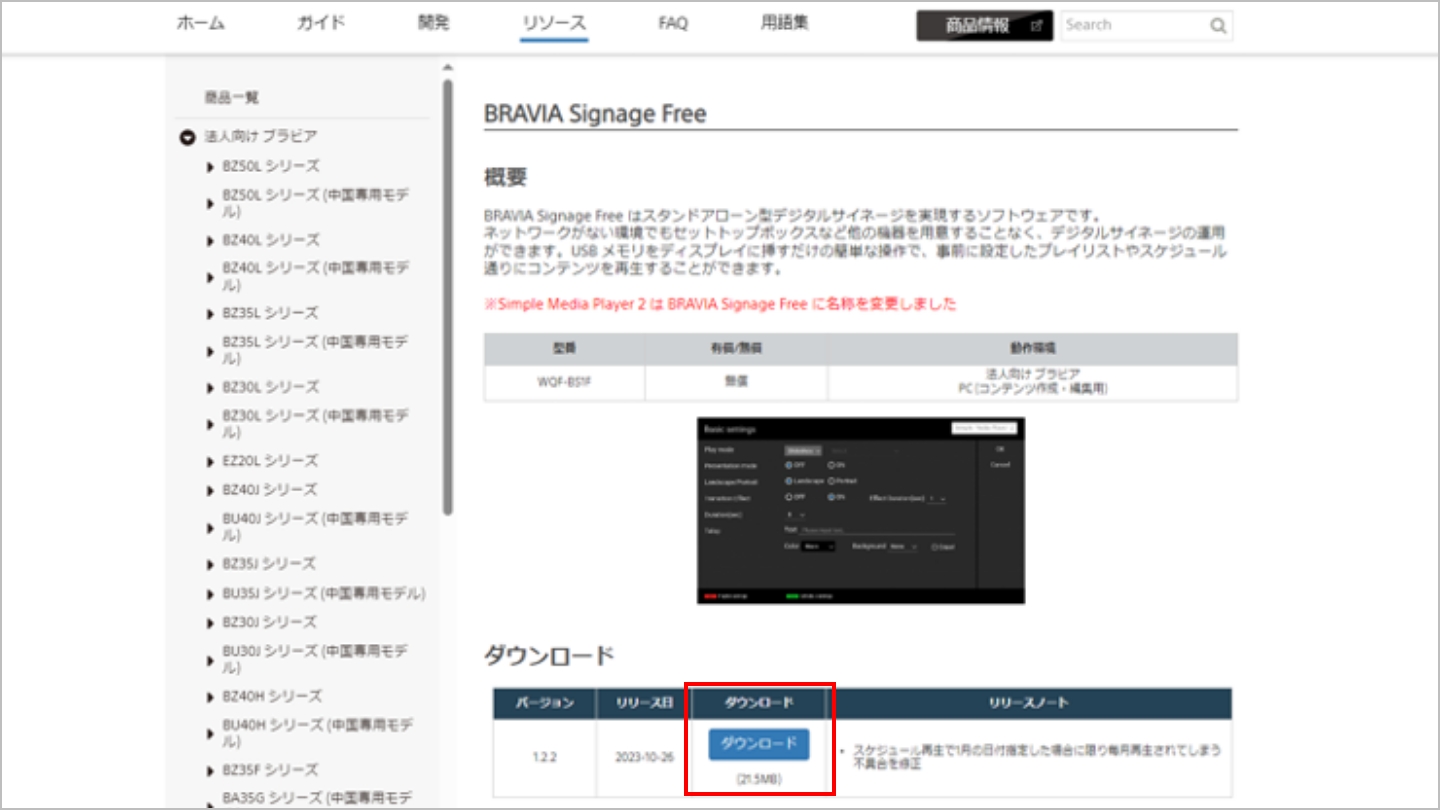The width and height of the screenshot is (1440, 810).
Task: Select the リソース navigation tab
Action: (554, 24)
